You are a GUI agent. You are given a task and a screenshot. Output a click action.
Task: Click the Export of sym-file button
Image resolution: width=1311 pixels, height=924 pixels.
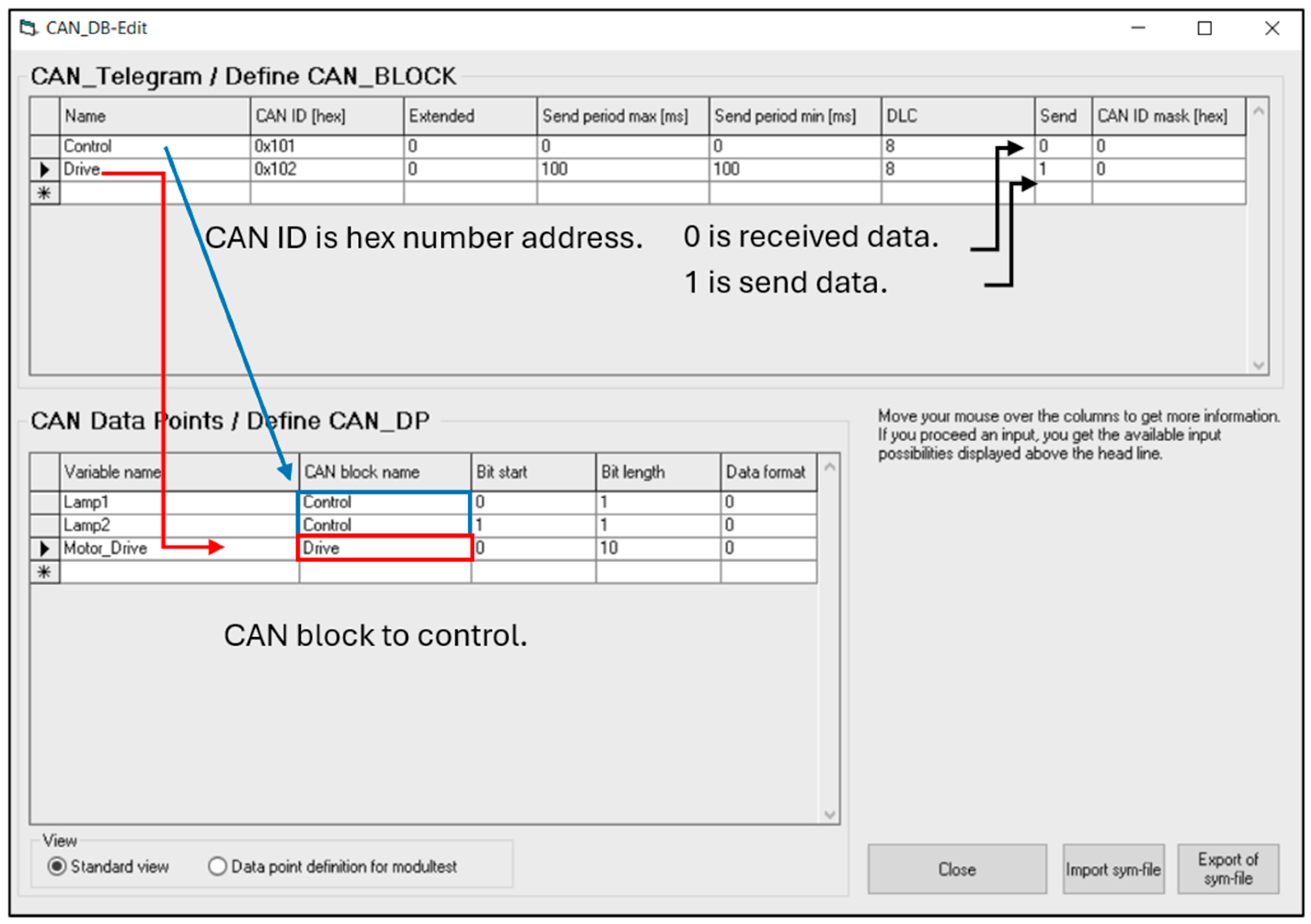click(x=1228, y=870)
